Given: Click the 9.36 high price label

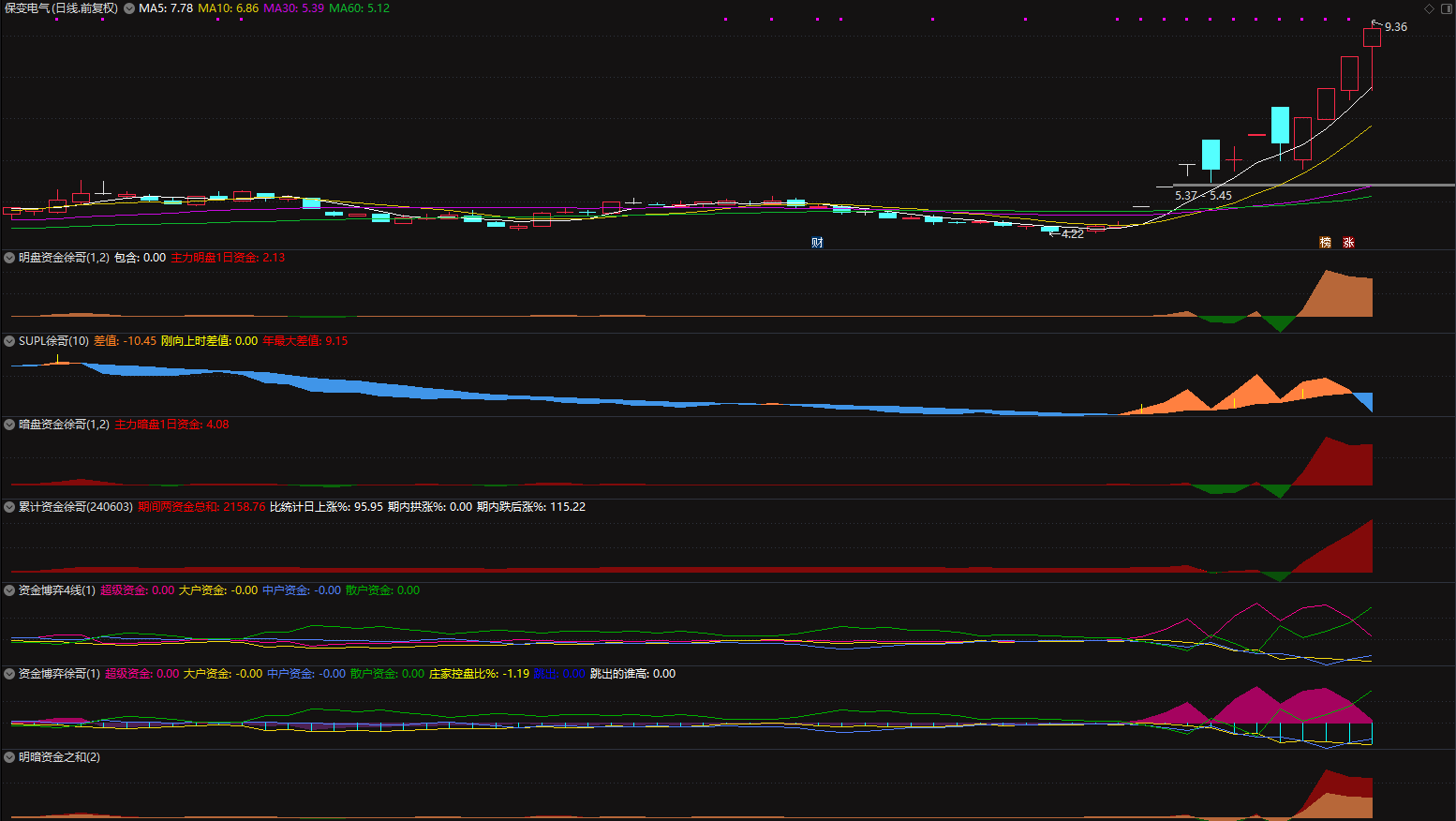Looking at the screenshot, I should click(1395, 27).
